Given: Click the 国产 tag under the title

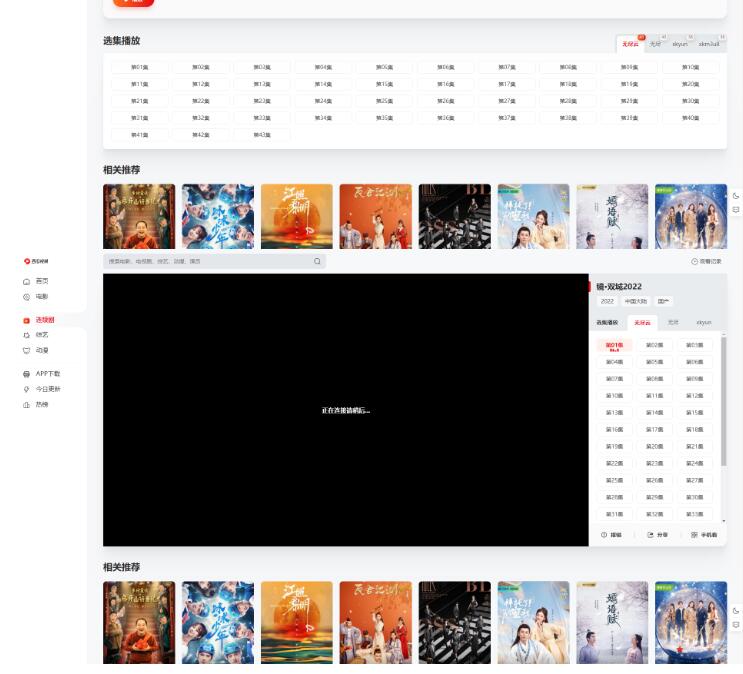Looking at the screenshot, I should [663, 301].
